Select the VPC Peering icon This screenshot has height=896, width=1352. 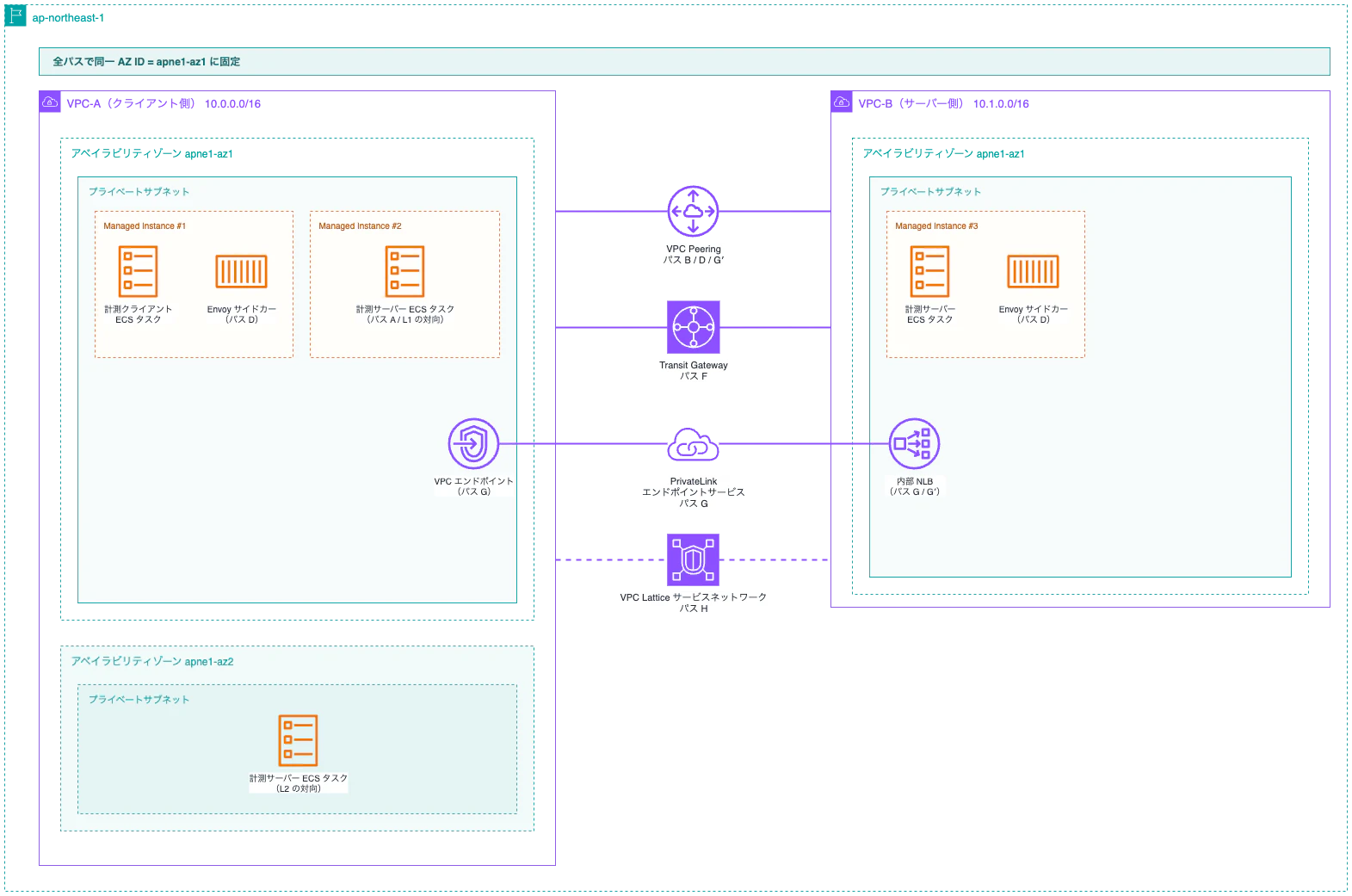pyautogui.click(x=693, y=211)
